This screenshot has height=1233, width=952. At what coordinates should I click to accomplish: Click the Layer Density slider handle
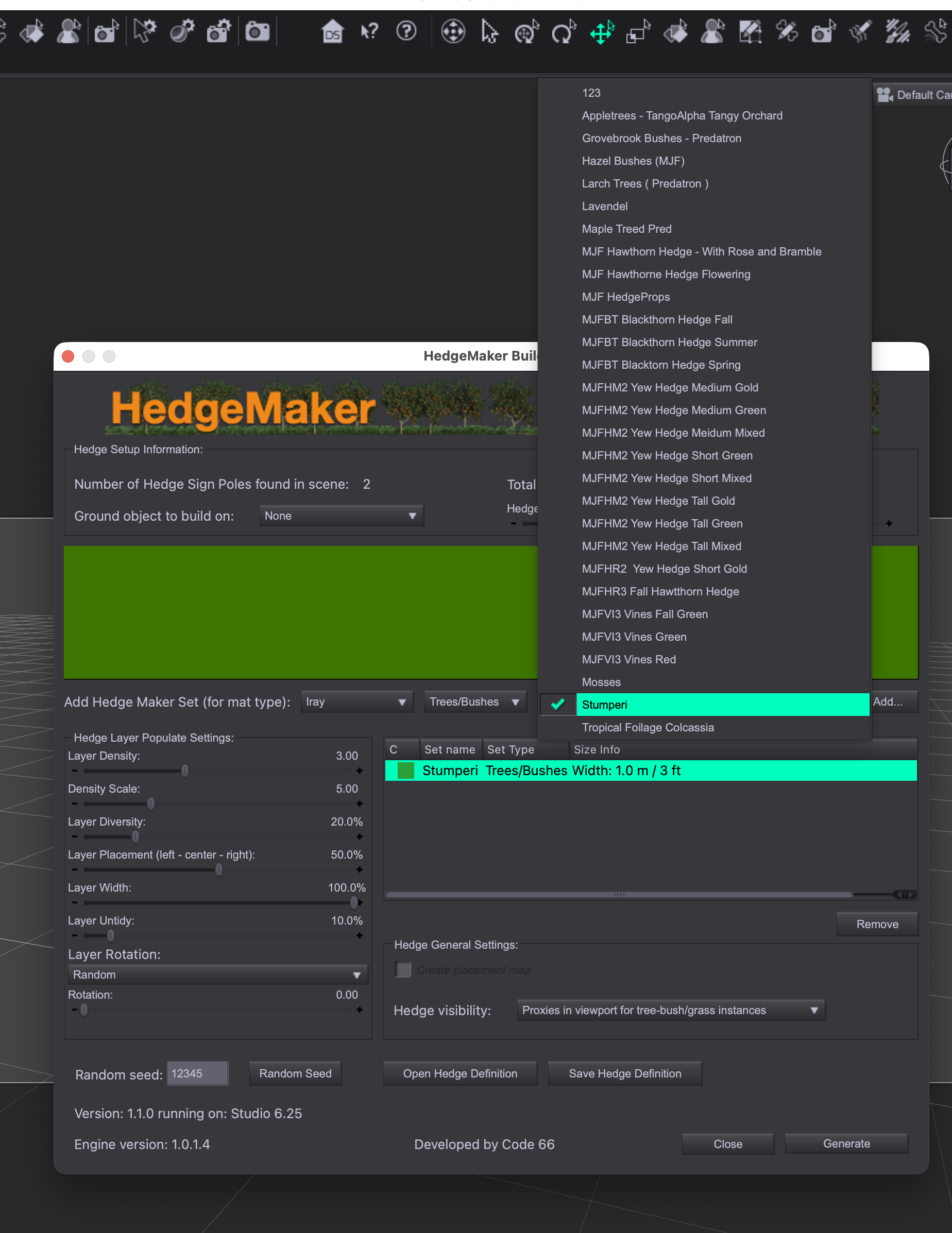tap(184, 770)
